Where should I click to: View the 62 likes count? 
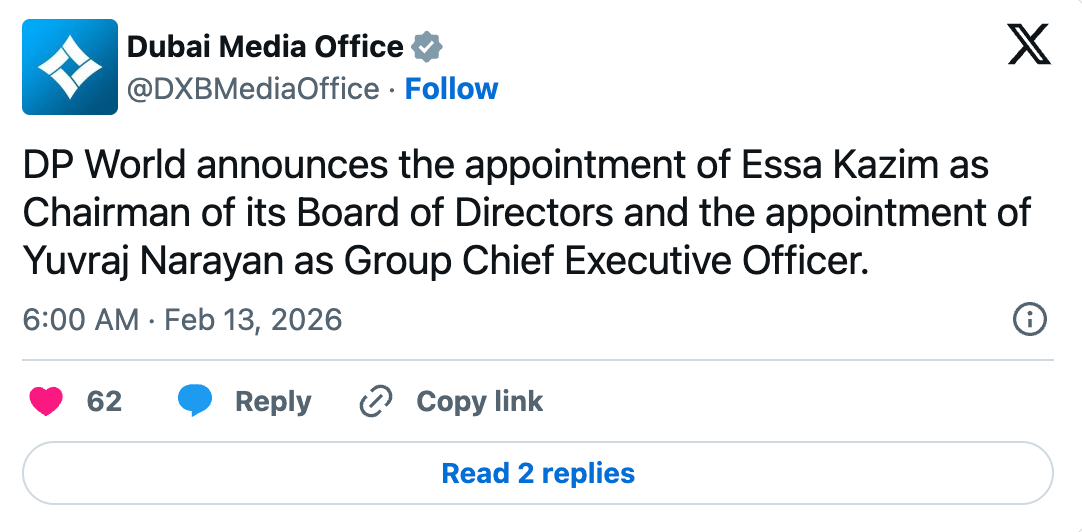[x=104, y=402]
